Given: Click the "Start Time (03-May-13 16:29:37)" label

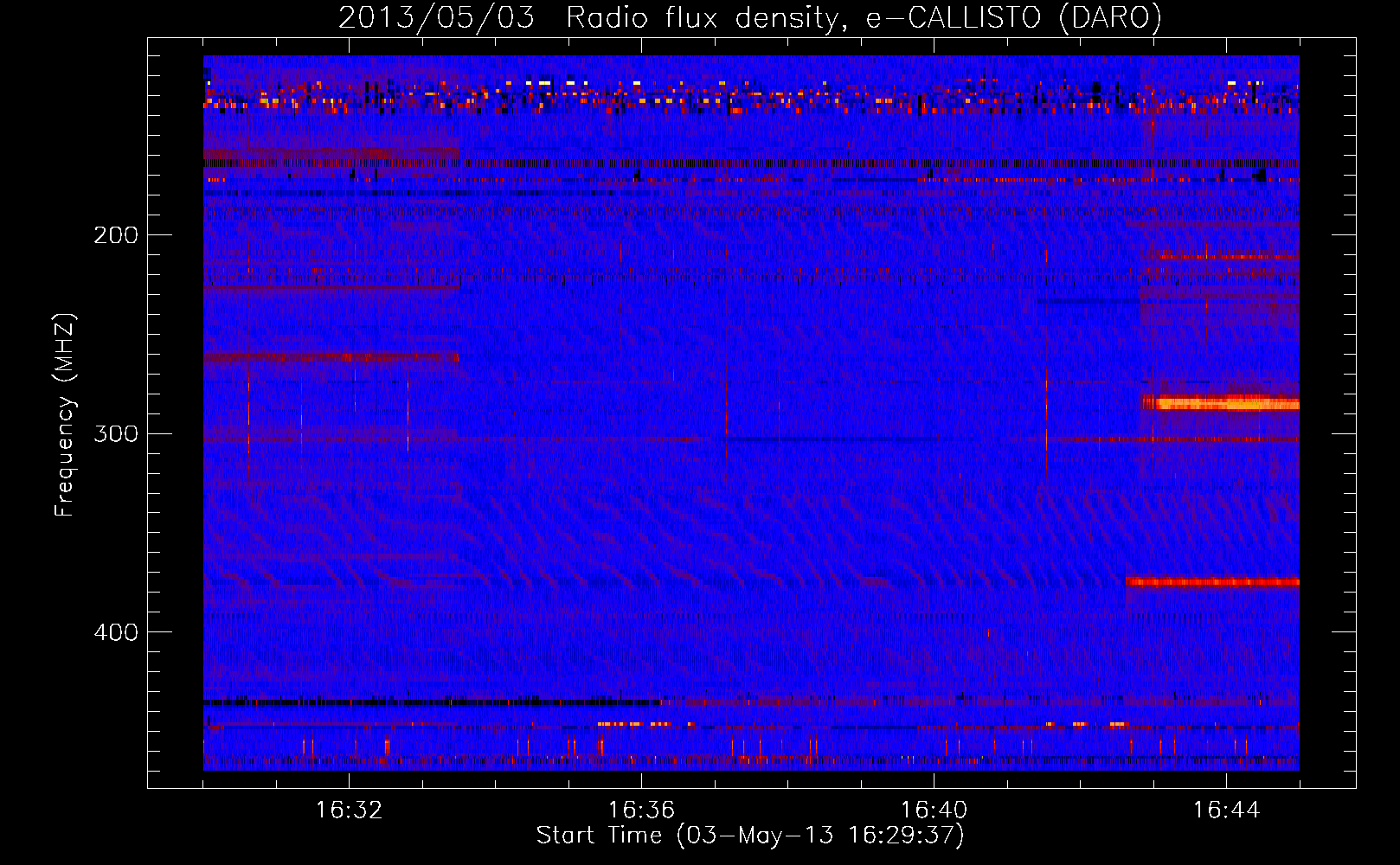Looking at the screenshot, I should (x=750, y=835).
